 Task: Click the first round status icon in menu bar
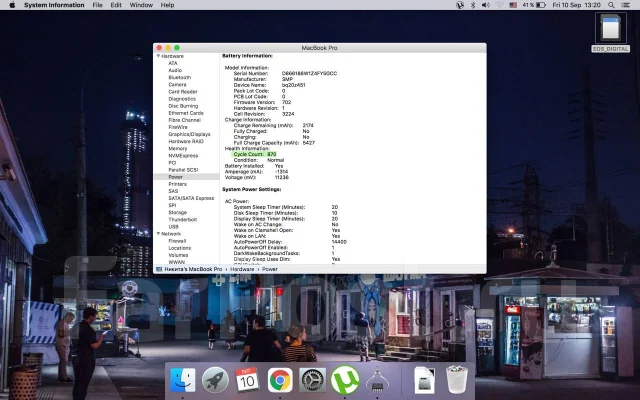point(460,5)
